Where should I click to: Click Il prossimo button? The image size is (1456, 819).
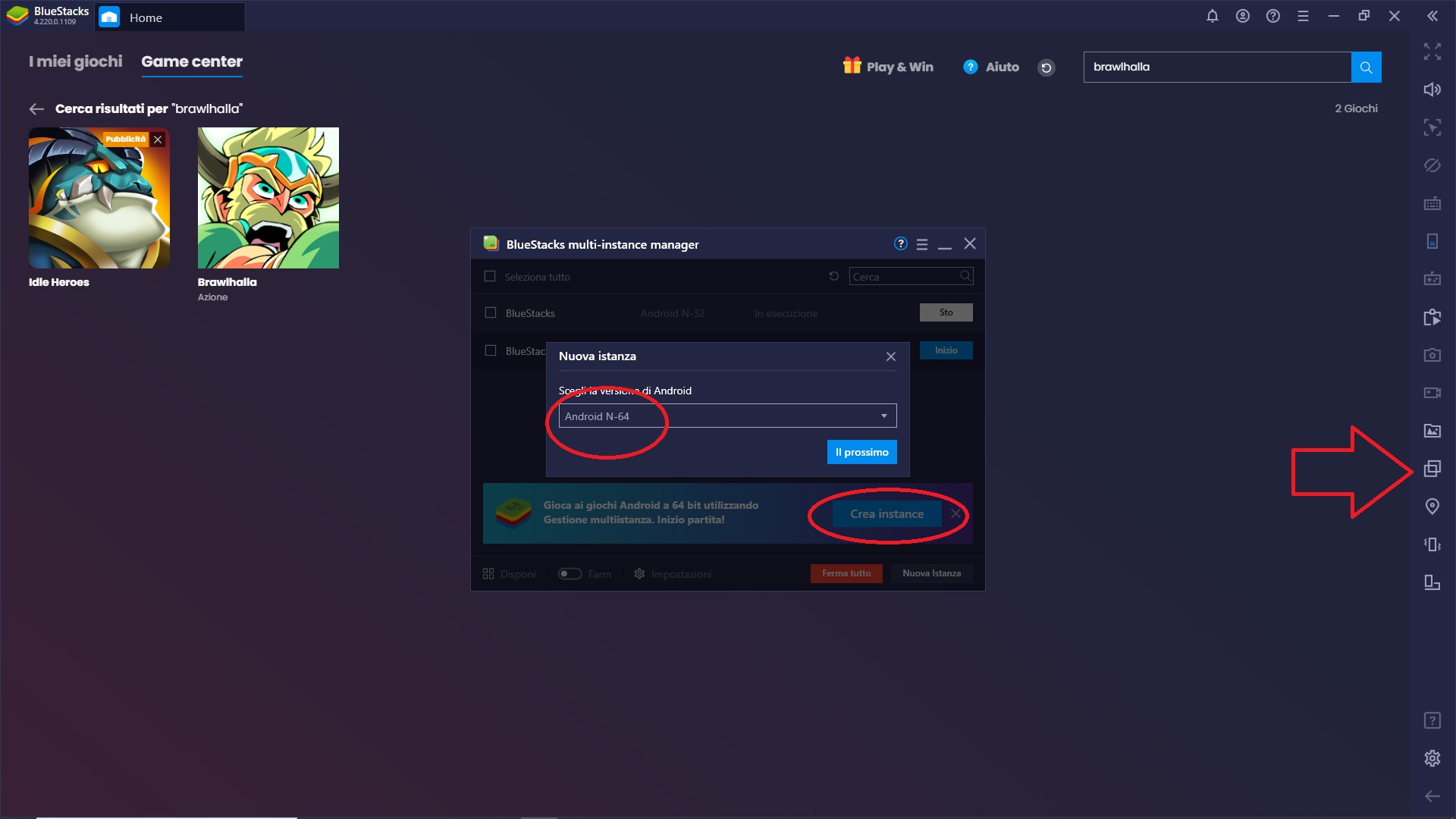point(862,452)
